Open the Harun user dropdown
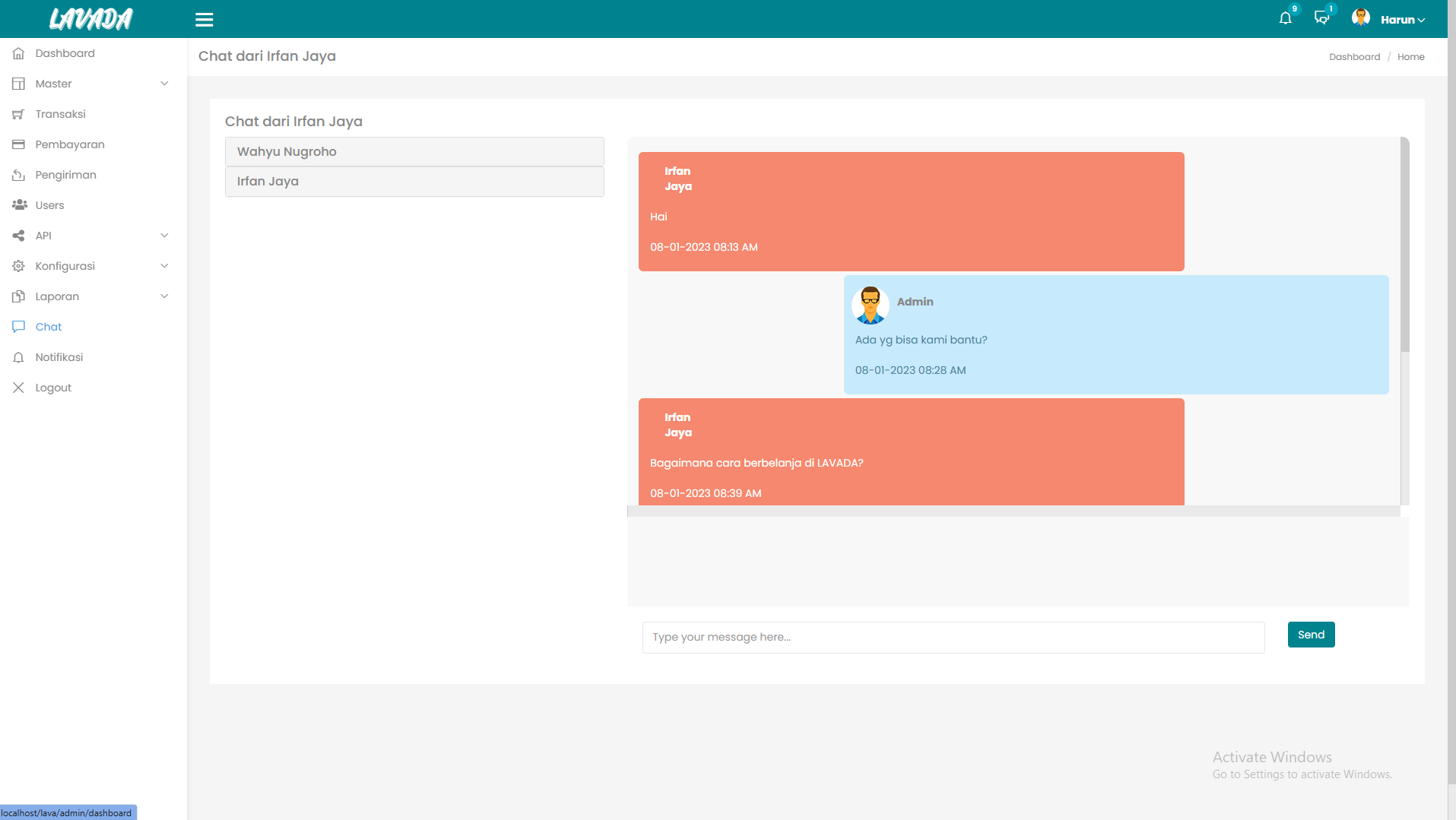Image resolution: width=1456 pixels, height=820 pixels. [x=1403, y=20]
